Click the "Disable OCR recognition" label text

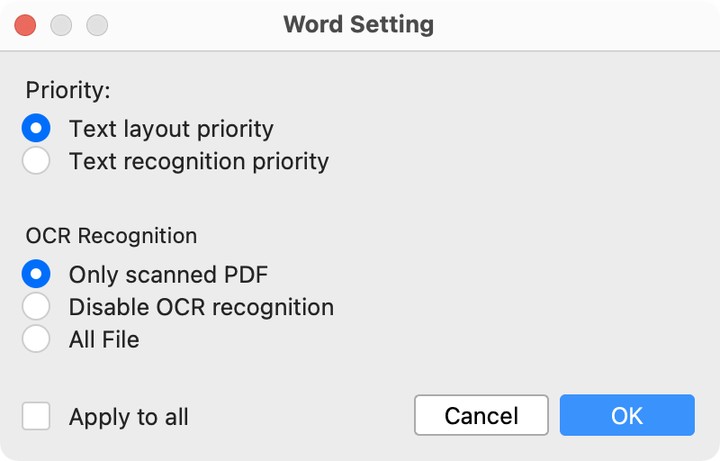coord(201,307)
